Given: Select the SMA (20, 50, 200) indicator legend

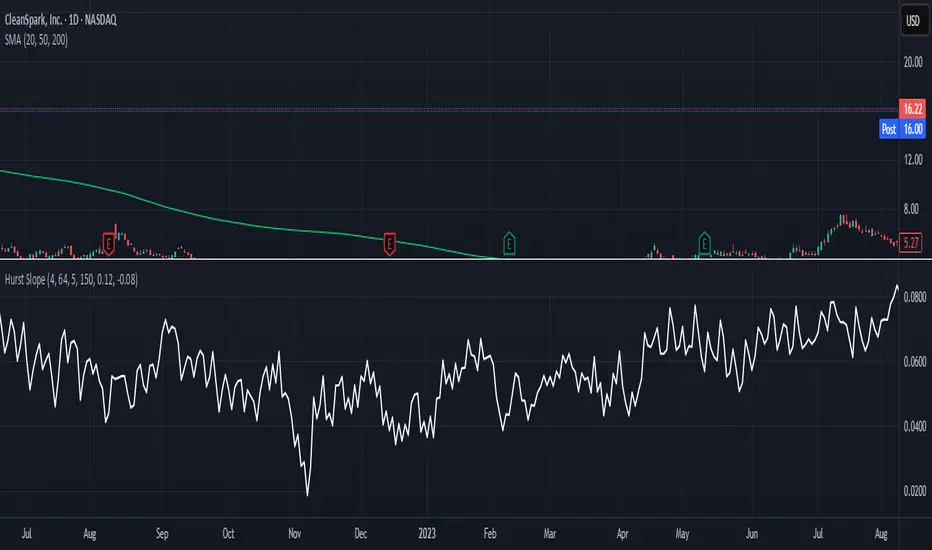Looking at the screenshot, I should pyautogui.click(x=36, y=40).
